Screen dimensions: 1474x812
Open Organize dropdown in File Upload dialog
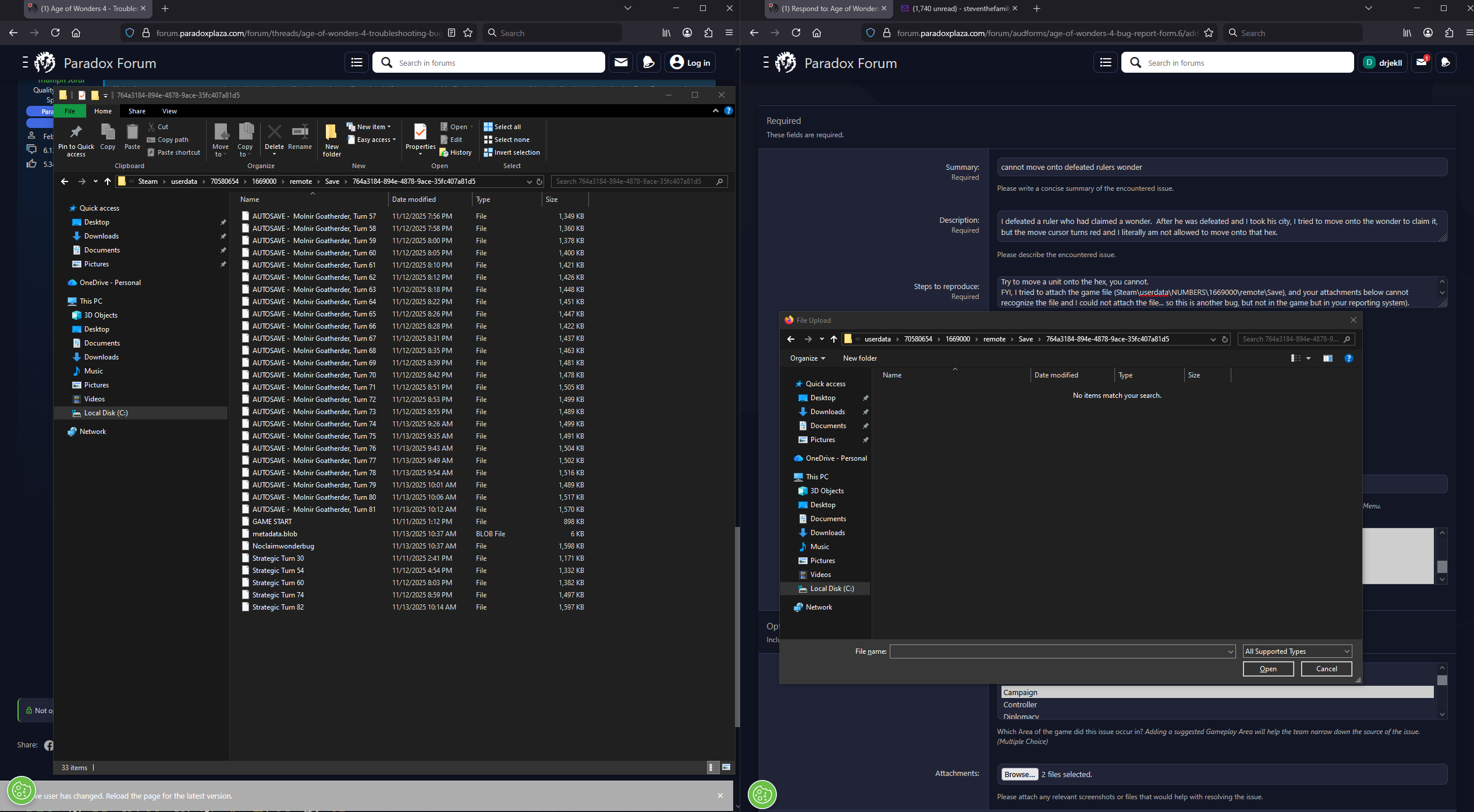pyautogui.click(x=807, y=358)
